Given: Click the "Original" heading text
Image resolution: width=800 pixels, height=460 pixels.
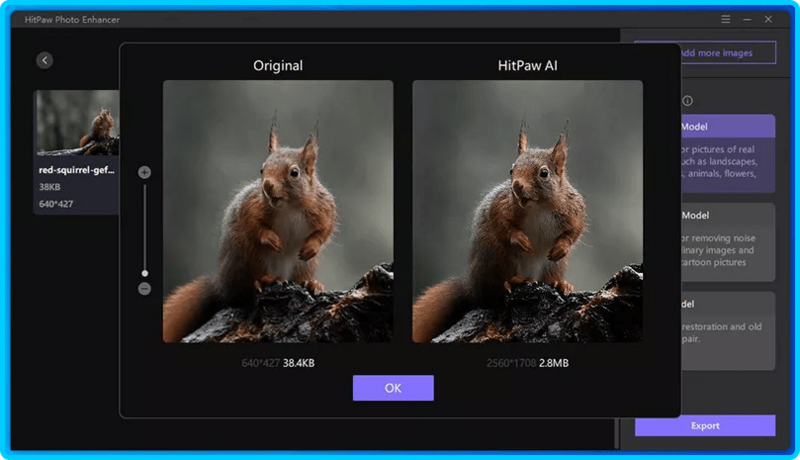Looking at the screenshot, I should 278,66.
